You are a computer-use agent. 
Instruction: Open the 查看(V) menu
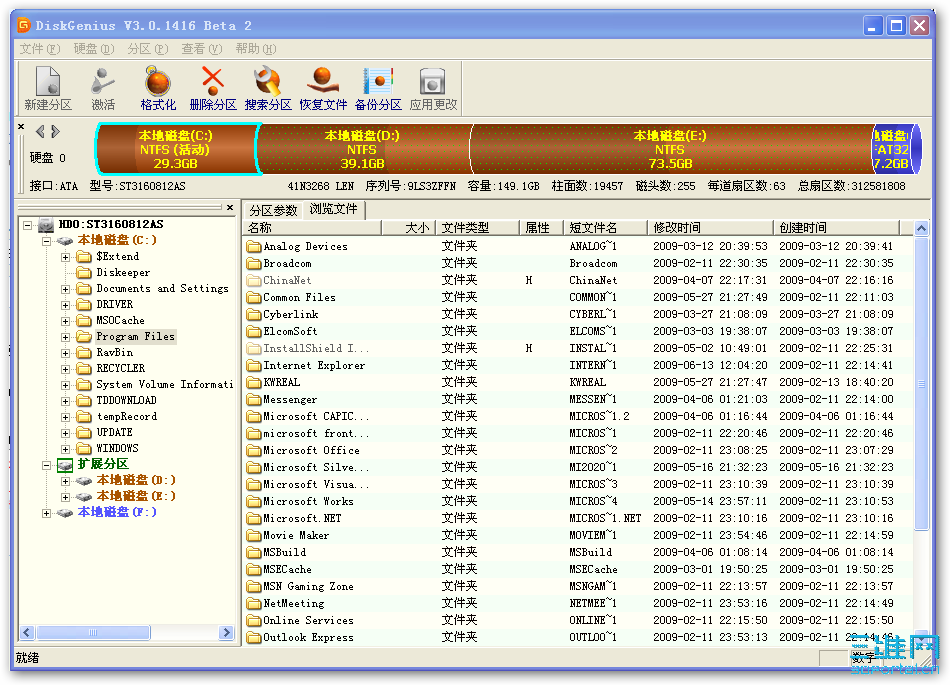(202, 49)
